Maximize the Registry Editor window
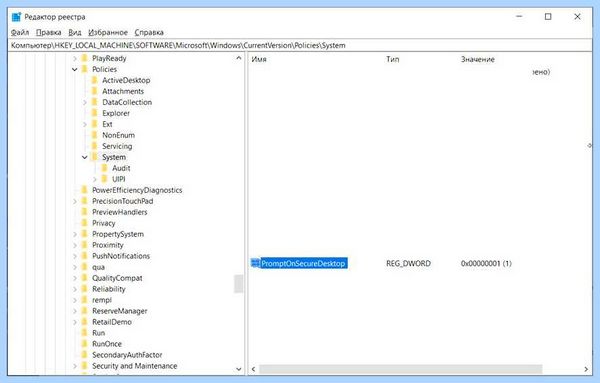The width and height of the screenshot is (600, 383). [x=548, y=17]
